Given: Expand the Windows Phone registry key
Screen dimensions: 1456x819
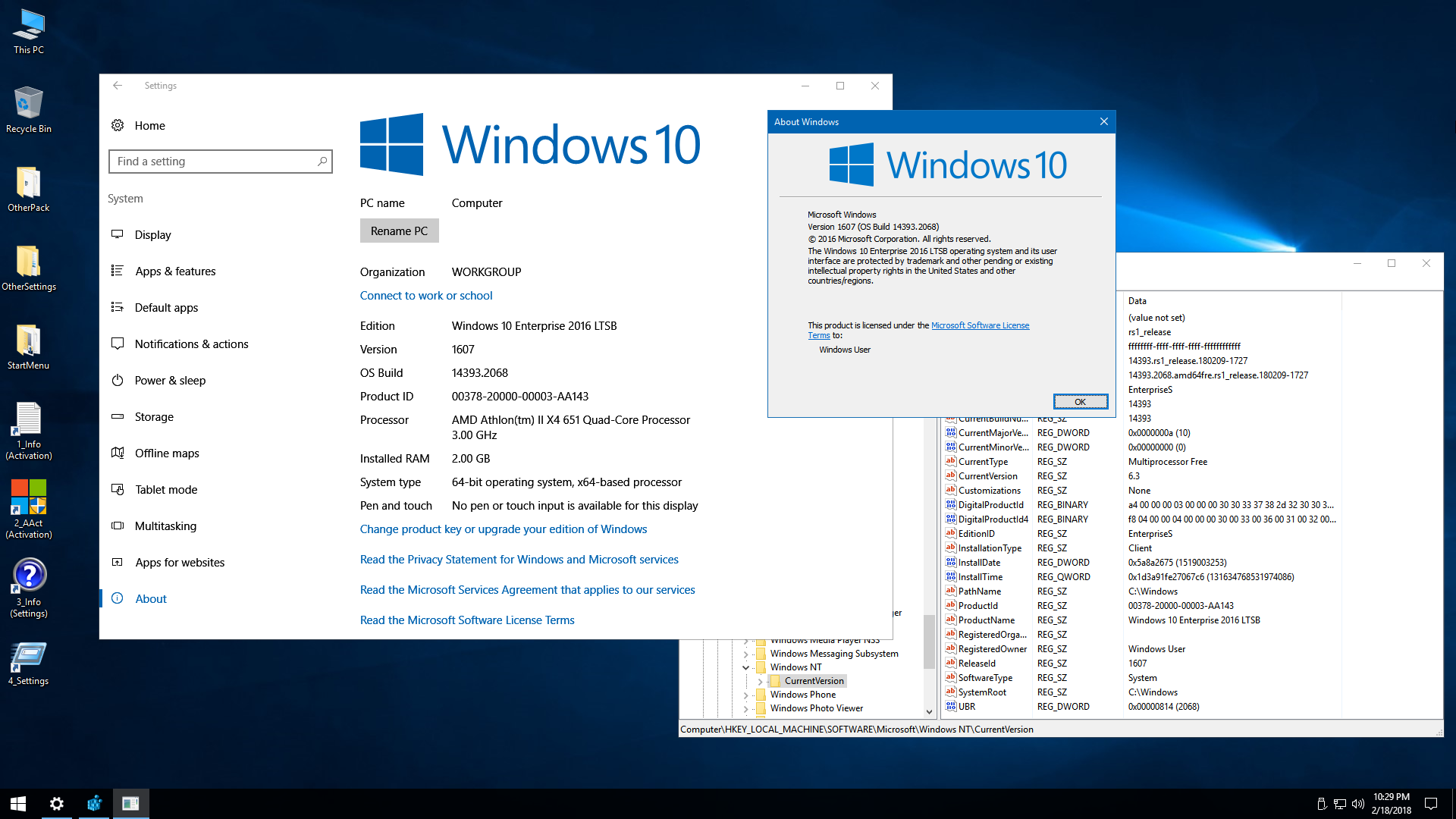Looking at the screenshot, I should (x=746, y=695).
